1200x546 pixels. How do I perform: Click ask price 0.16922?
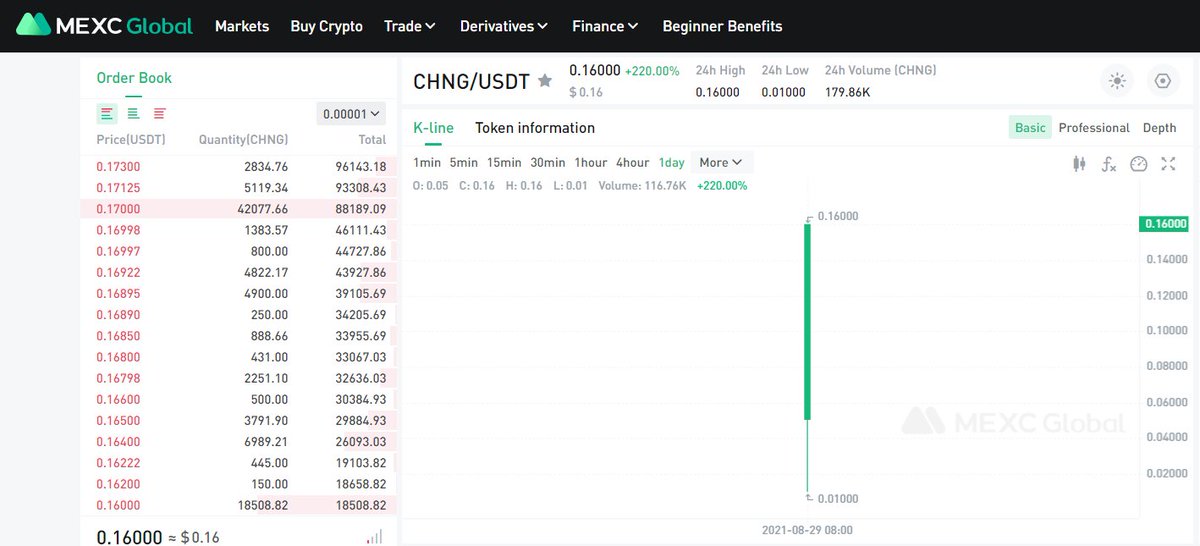118,272
